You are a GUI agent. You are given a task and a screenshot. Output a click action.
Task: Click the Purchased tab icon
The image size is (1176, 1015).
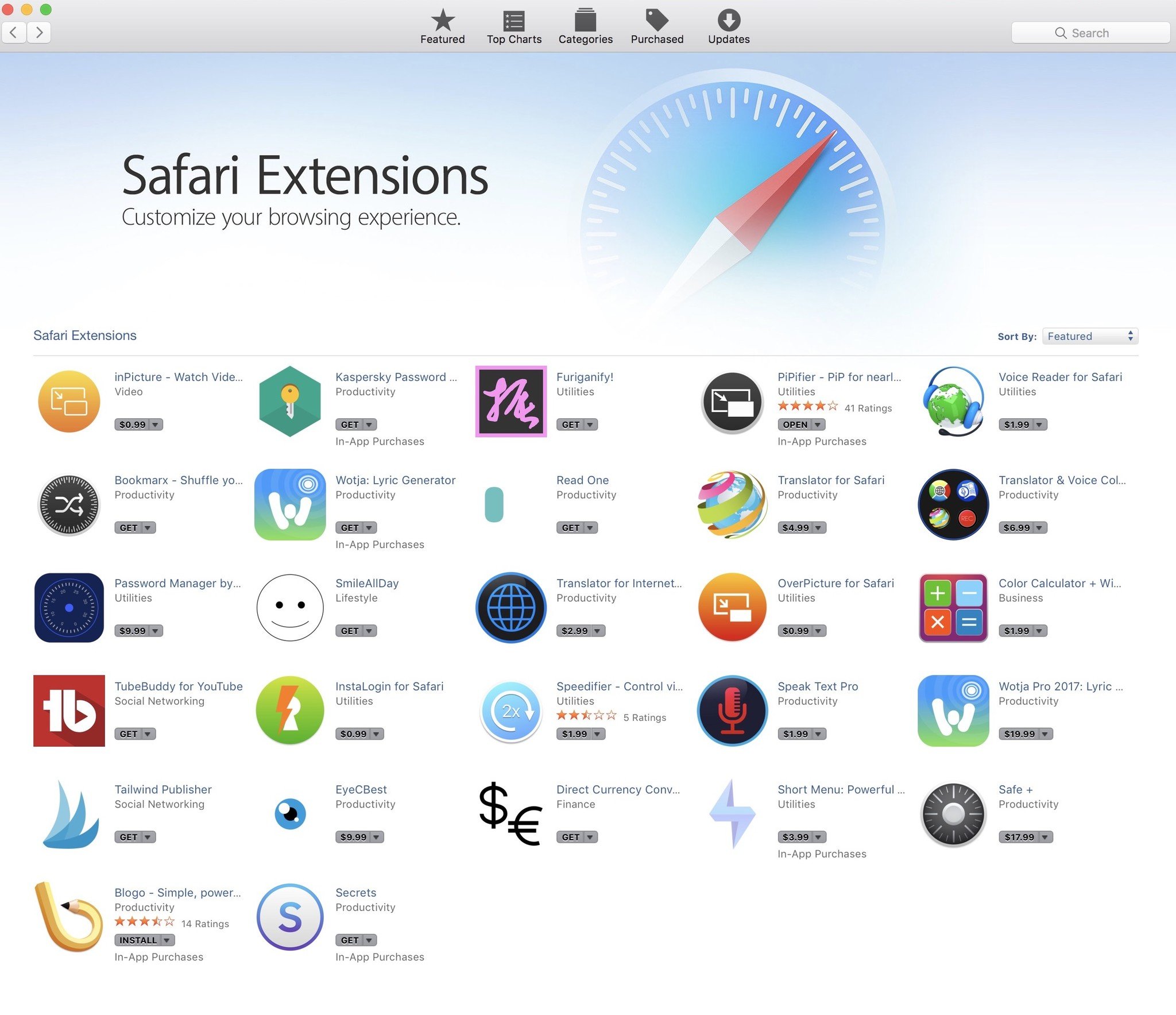[x=657, y=21]
